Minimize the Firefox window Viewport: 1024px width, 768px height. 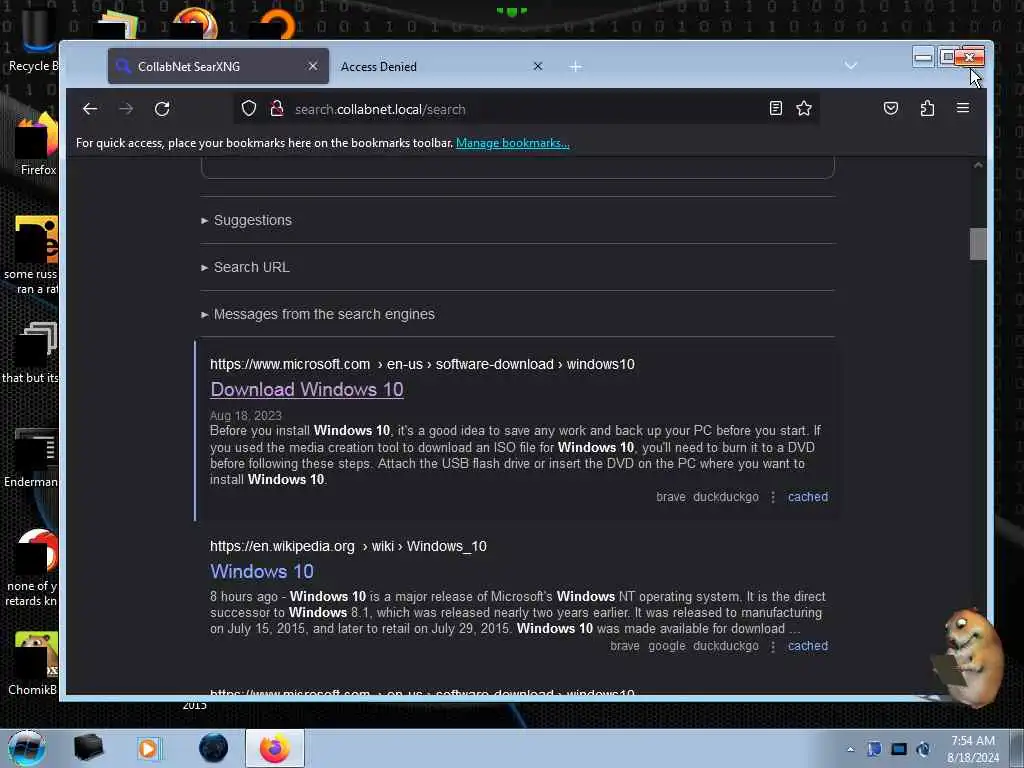923,57
